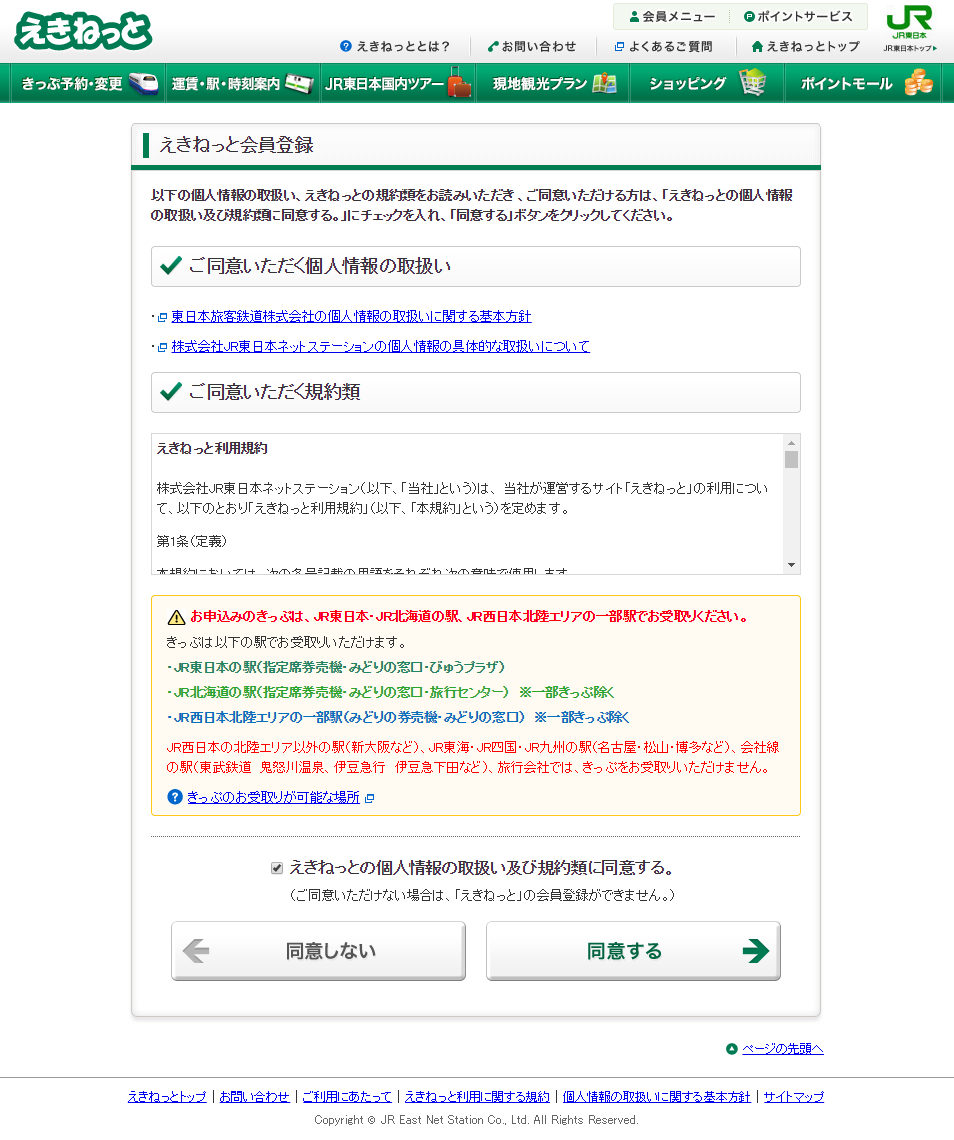Screen dimensions: 954x1140
Task: Open JR東日本国内ツアー tab
Action: click(x=398, y=84)
